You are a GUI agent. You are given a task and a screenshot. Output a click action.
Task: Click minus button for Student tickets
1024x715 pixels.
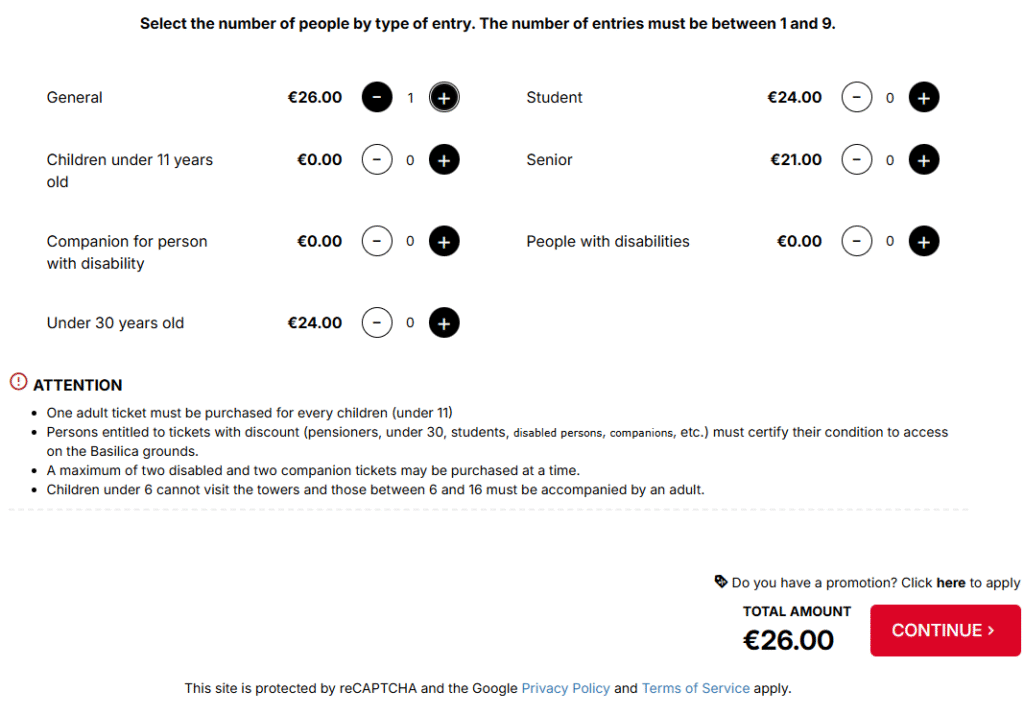[x=857, y=98]
